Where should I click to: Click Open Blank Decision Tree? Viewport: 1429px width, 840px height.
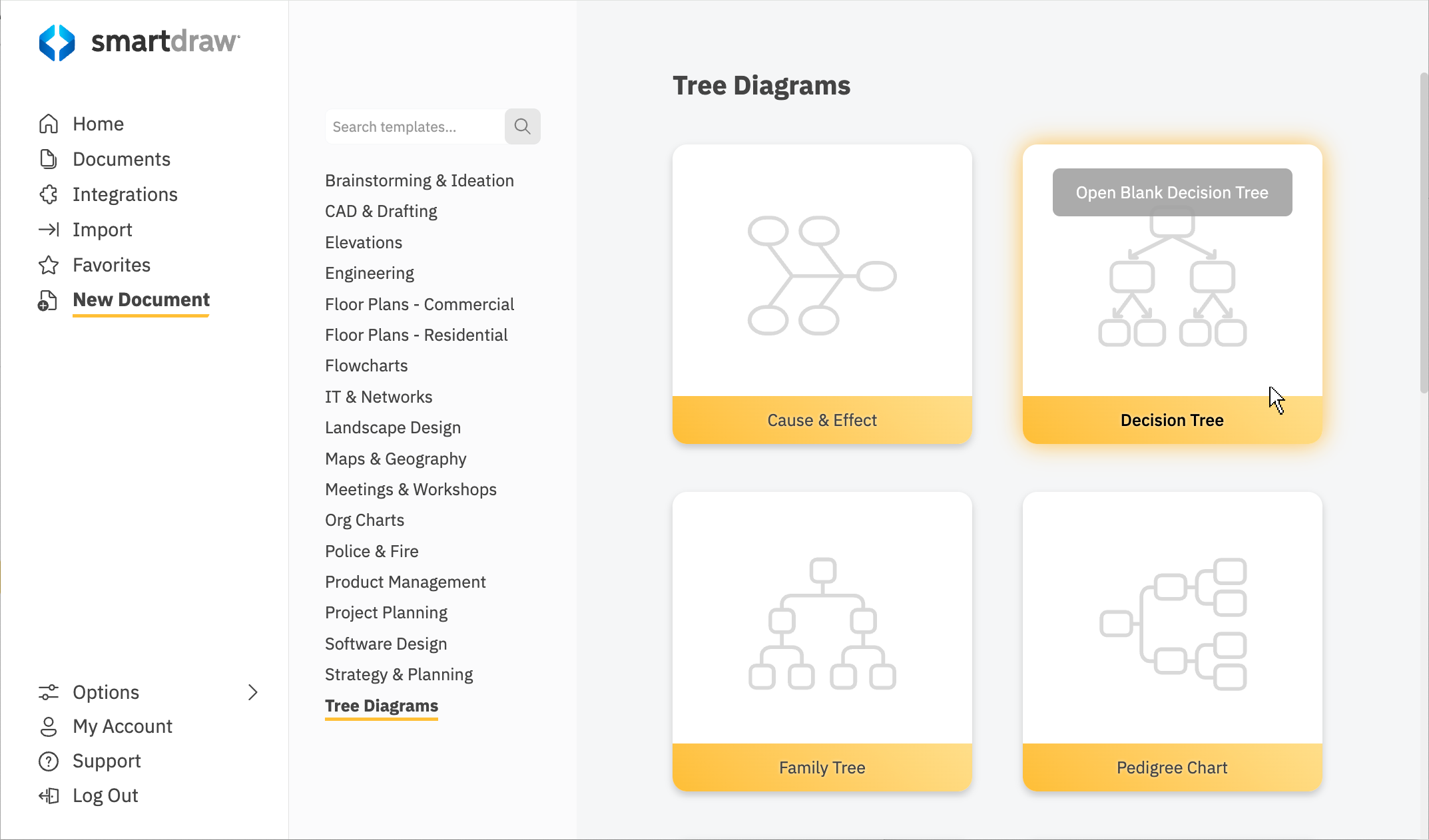pyautogui.click(x=1172, y=192)
